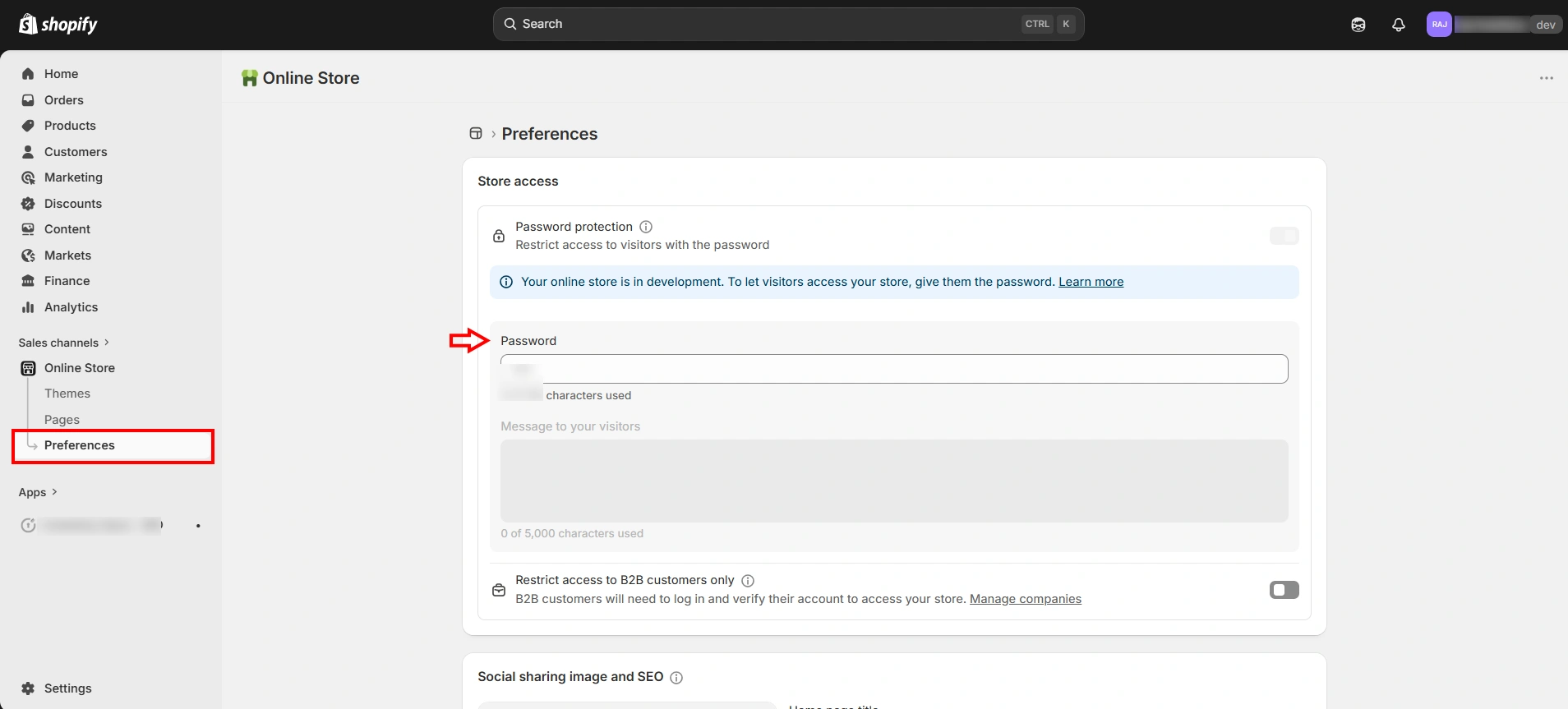Image resolution: width=1568 pixels, height=709 pixels.
Task: Click the Password protection info icon
Action: tap(646, 227)
